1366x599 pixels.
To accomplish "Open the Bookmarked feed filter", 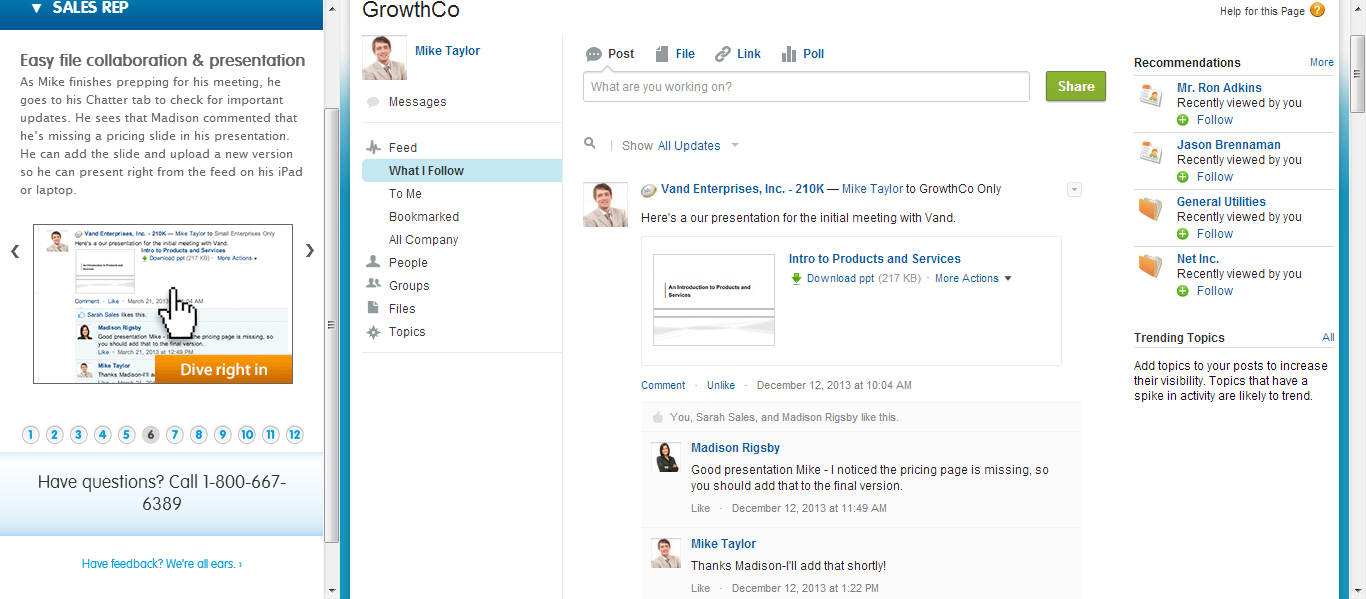I will (x=424, y=217).
